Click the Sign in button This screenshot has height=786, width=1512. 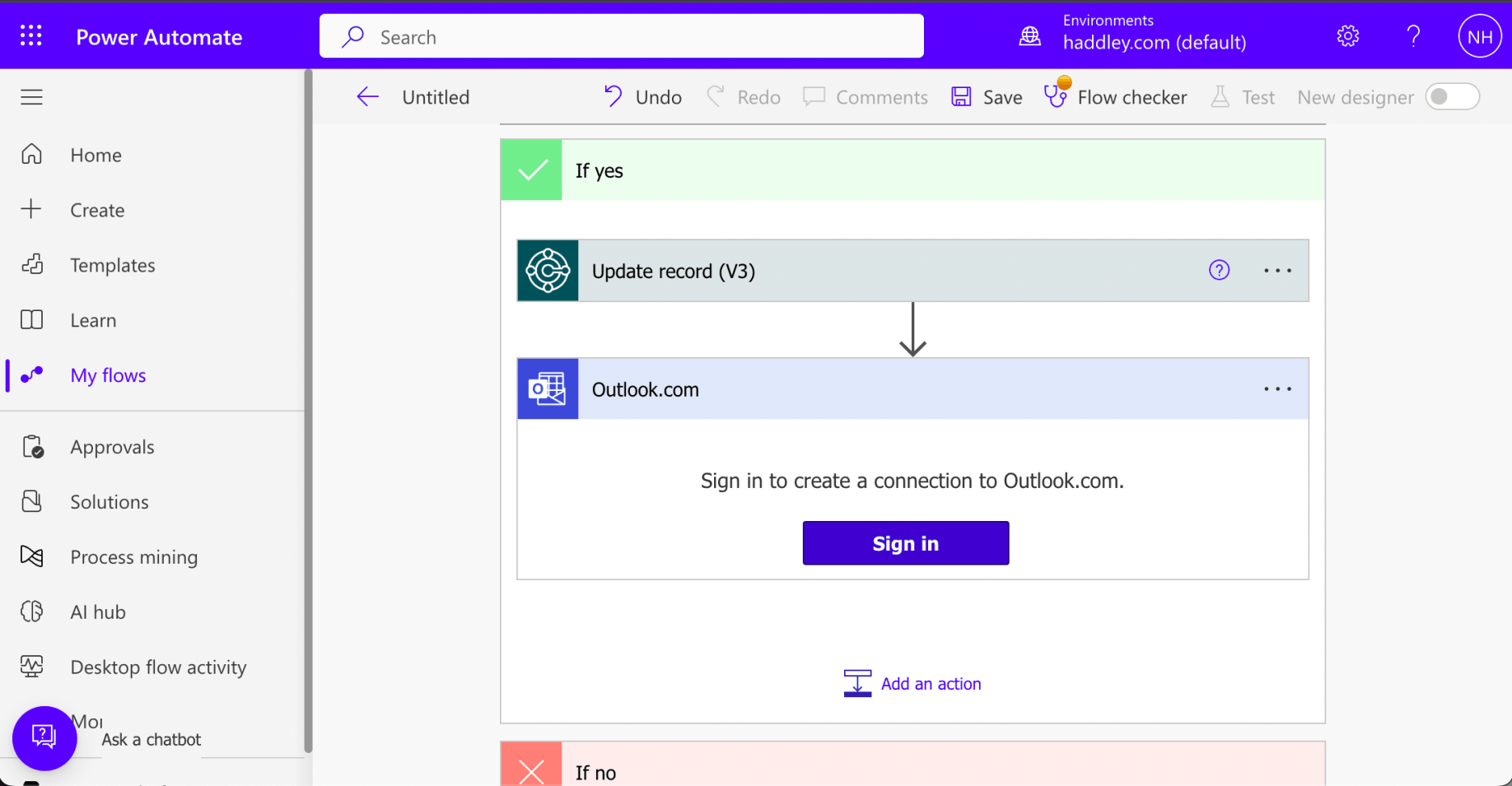tap(906, 543)
